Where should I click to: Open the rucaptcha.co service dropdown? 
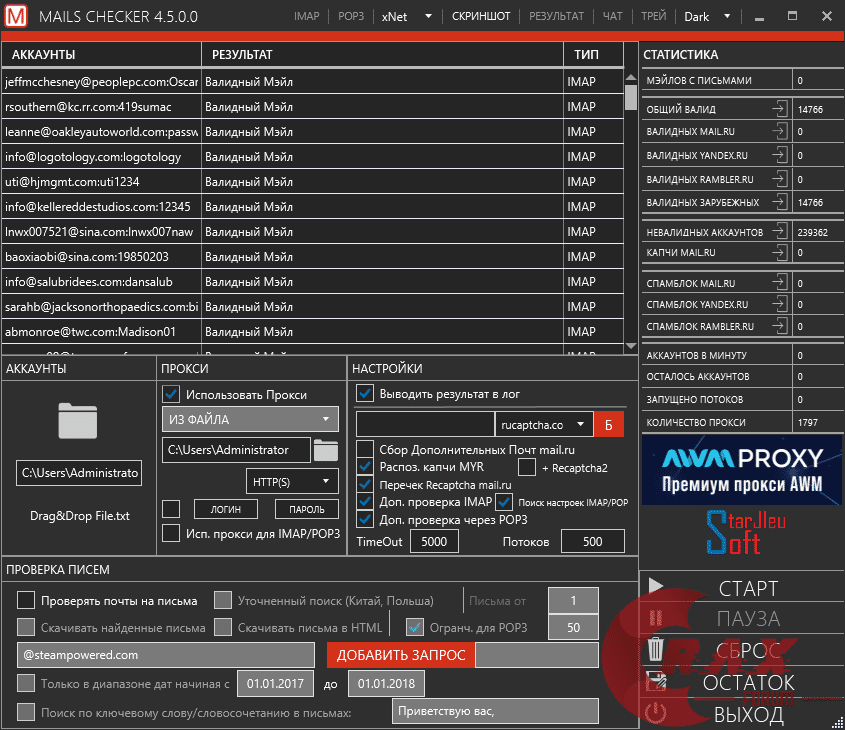click(x=544, y=425)
